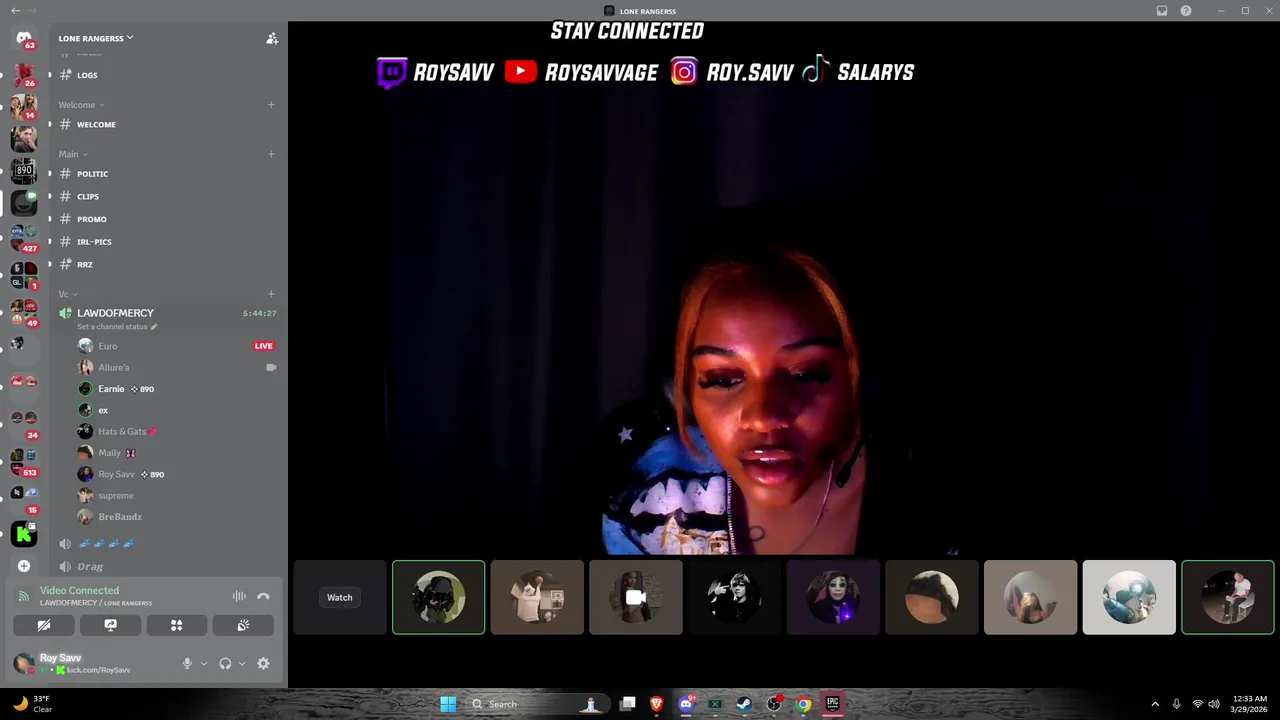Open the green Kick server icon
This screenshot has height=720, width=1280.
24,534
